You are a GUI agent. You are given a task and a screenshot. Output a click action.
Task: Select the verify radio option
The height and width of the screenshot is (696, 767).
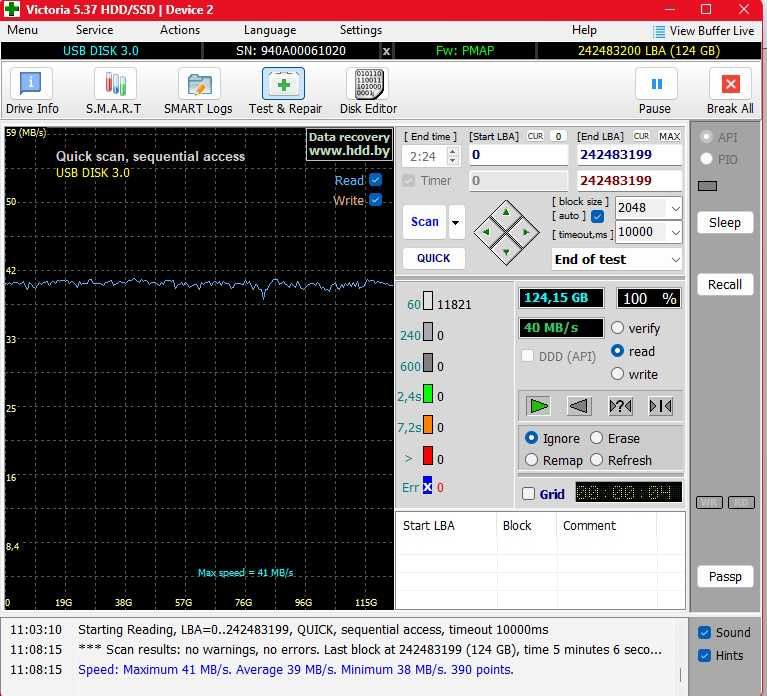pos(617,328)
